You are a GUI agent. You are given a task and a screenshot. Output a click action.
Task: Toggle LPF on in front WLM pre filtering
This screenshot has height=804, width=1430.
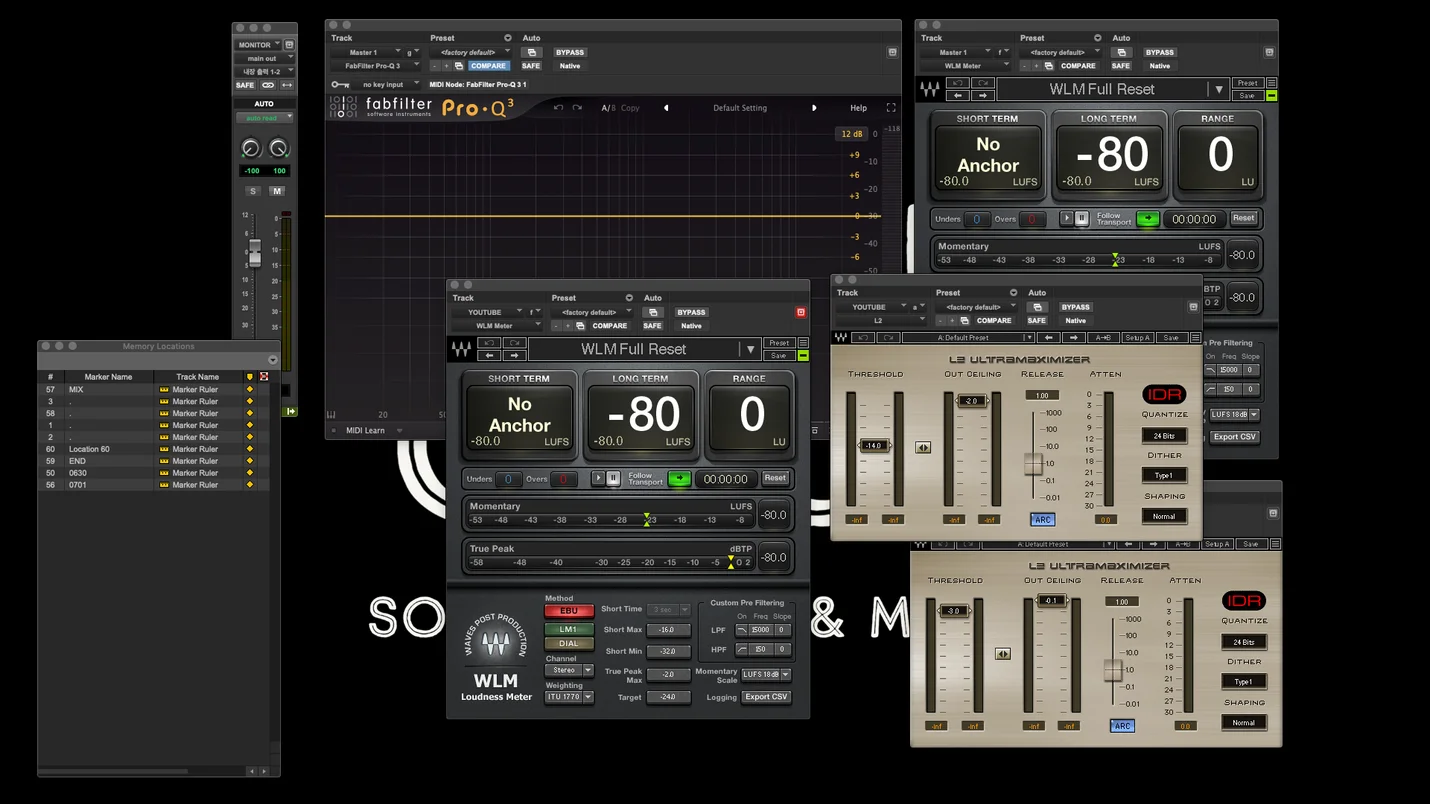coord(741,630)
